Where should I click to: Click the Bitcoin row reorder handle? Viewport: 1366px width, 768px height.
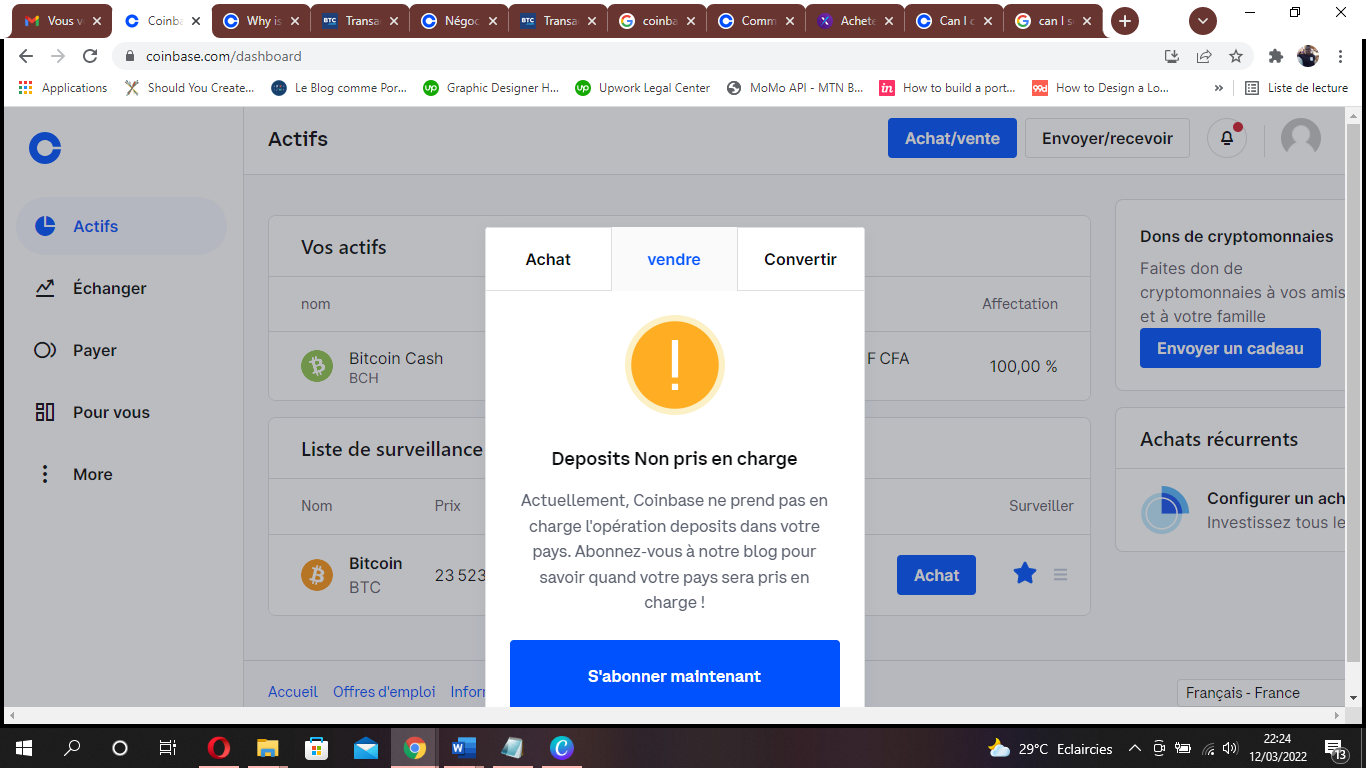tap(1060, 575)
